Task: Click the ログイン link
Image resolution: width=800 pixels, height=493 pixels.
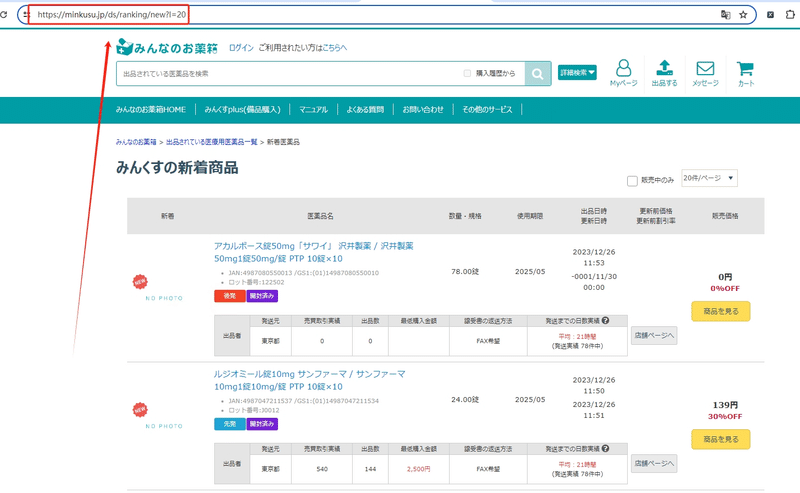Action: click(241, 47)
